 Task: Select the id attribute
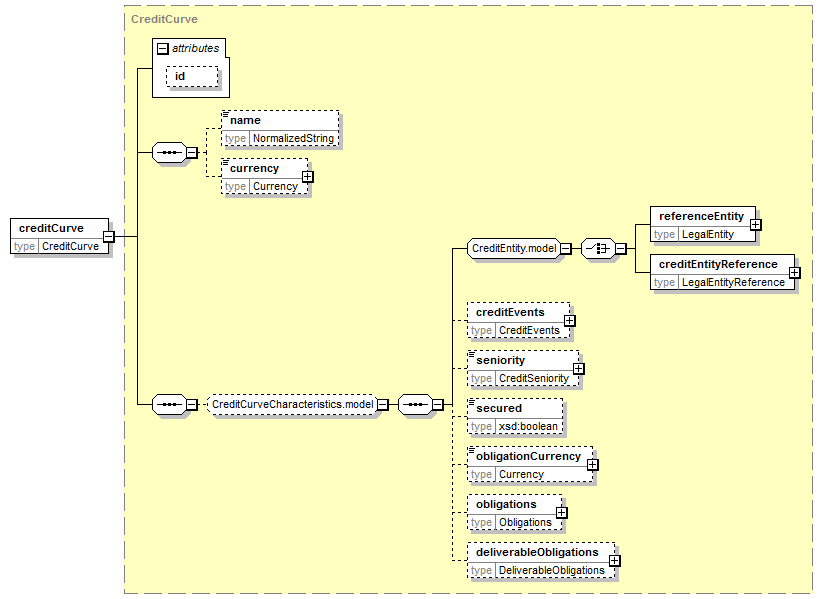pyautogui.click(x=192, y=77)
